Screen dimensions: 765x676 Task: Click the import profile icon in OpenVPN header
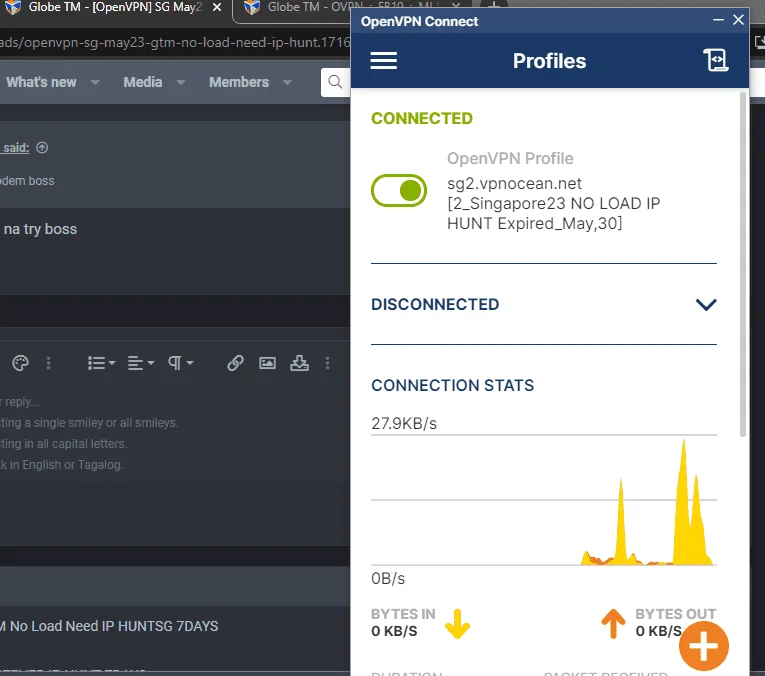pyautogui.click(x=716, y=60)
